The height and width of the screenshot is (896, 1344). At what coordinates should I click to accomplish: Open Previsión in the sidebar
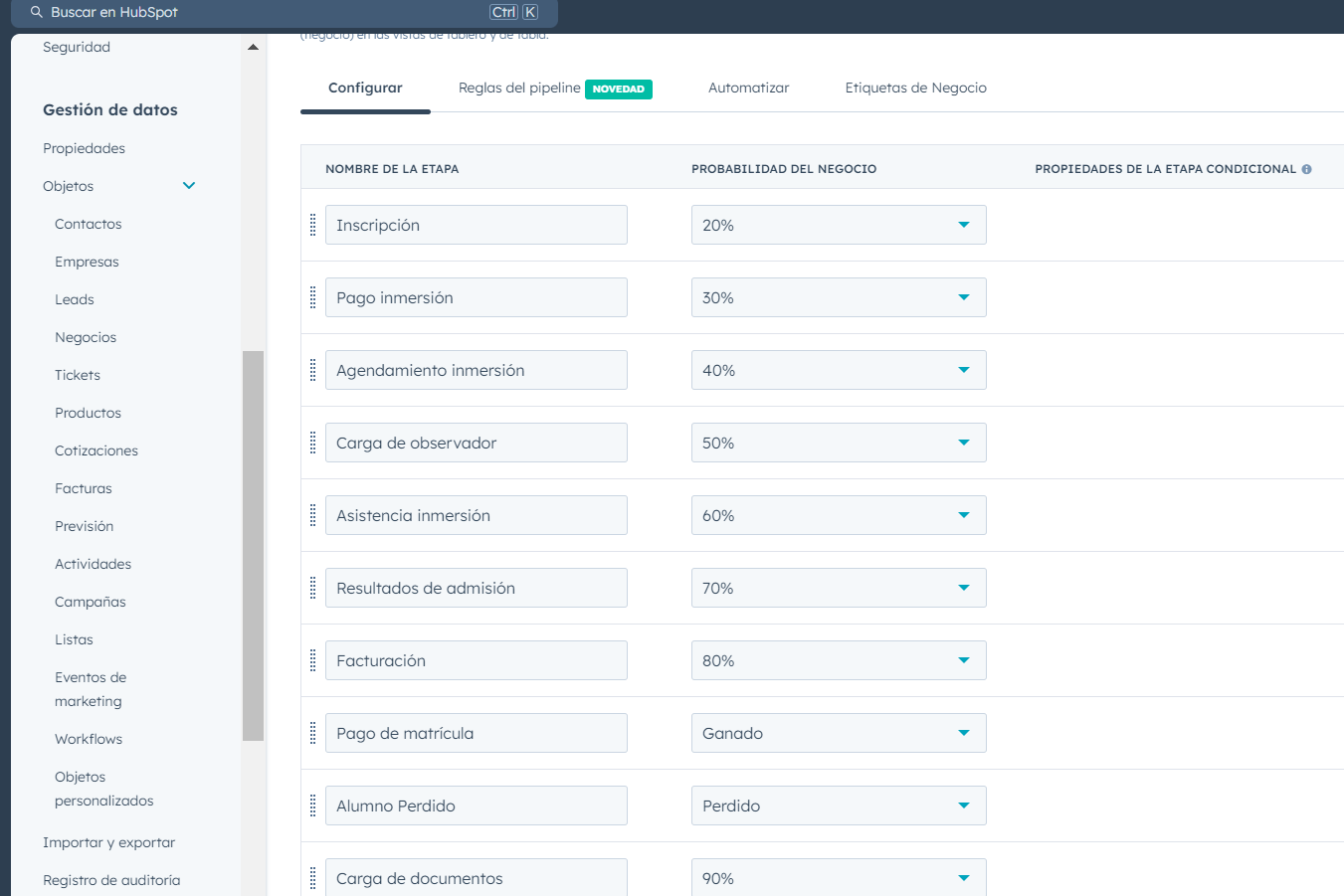pos(84,526)
